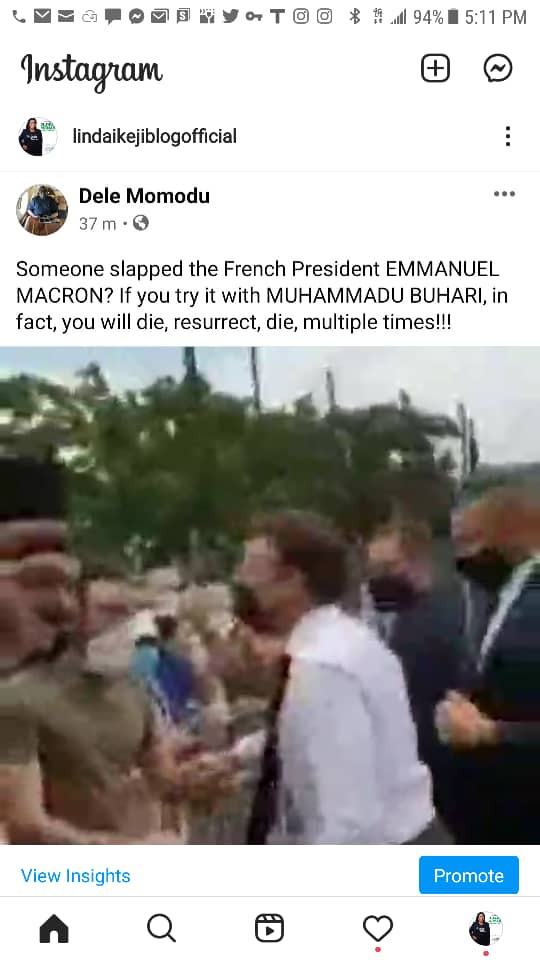The image size is (540, 960).
Task: Tap the Instagram logo header
Action: tap(92, 70)
